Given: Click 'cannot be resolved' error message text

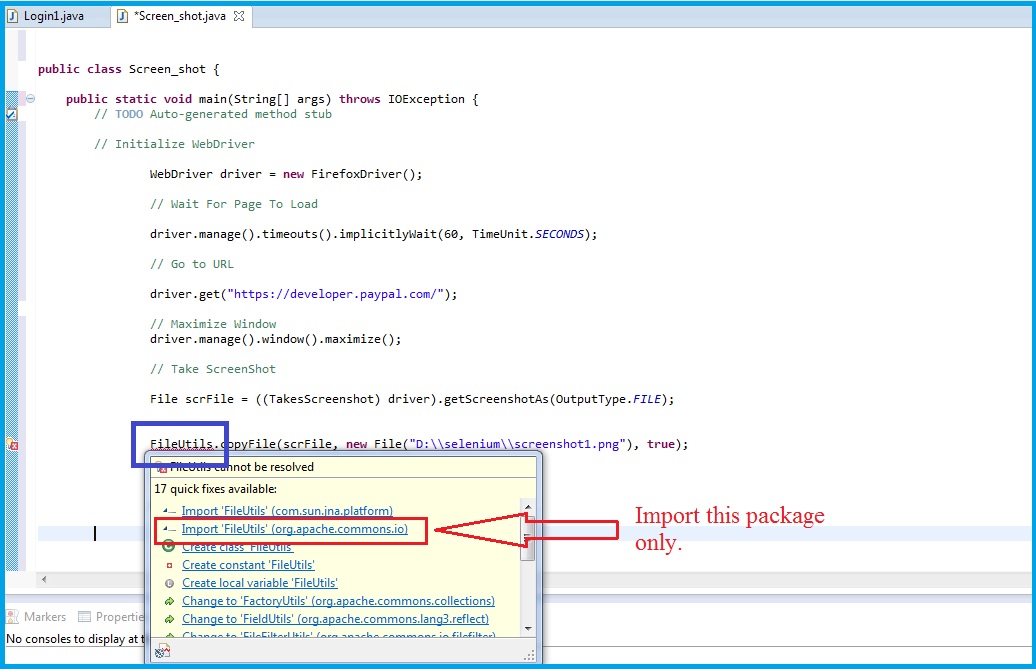Looking at the screenshot, I should pyautogui.click(x=242, y=467).
